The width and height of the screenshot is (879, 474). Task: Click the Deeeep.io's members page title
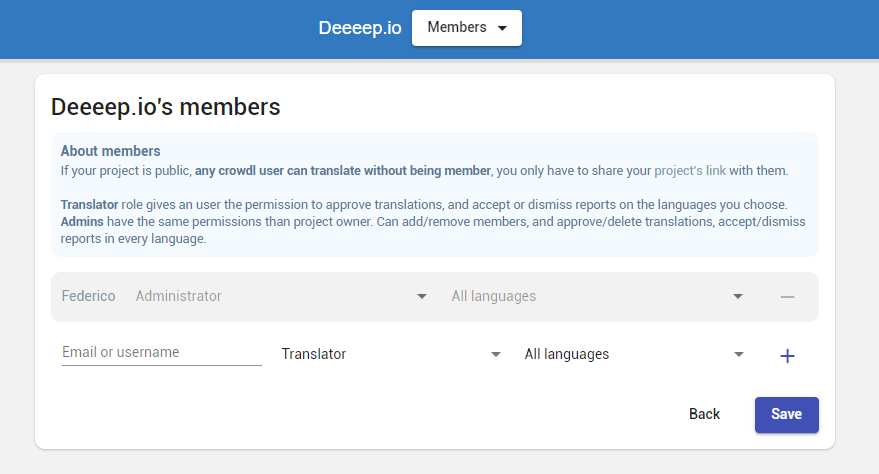click(x=165, y=107)
